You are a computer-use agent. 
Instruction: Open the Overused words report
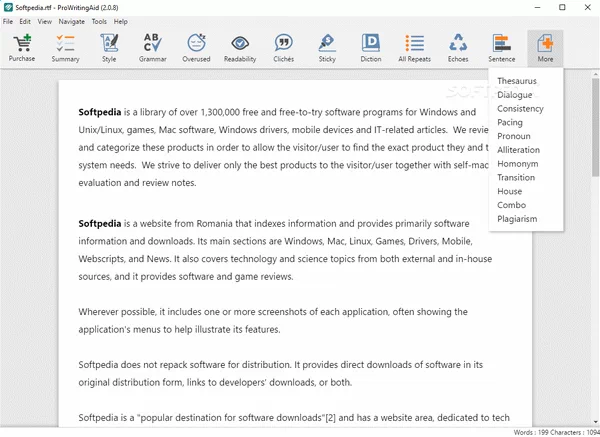(x=196, y=48)
